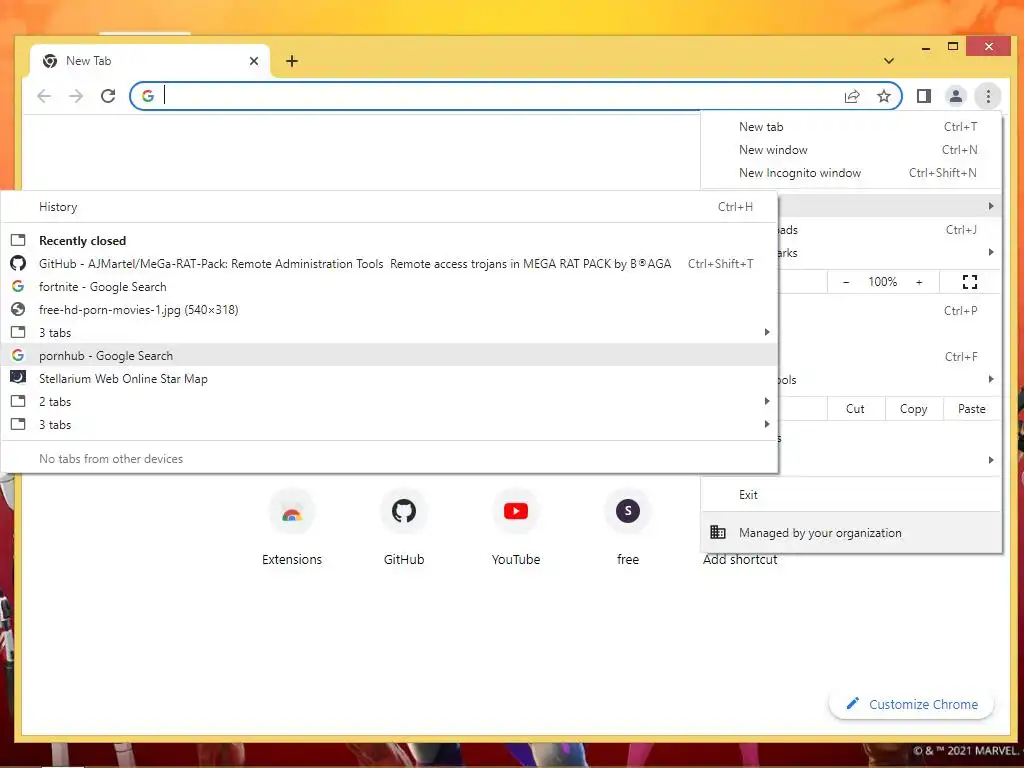Open the YouTube shortcut tile

516,528
